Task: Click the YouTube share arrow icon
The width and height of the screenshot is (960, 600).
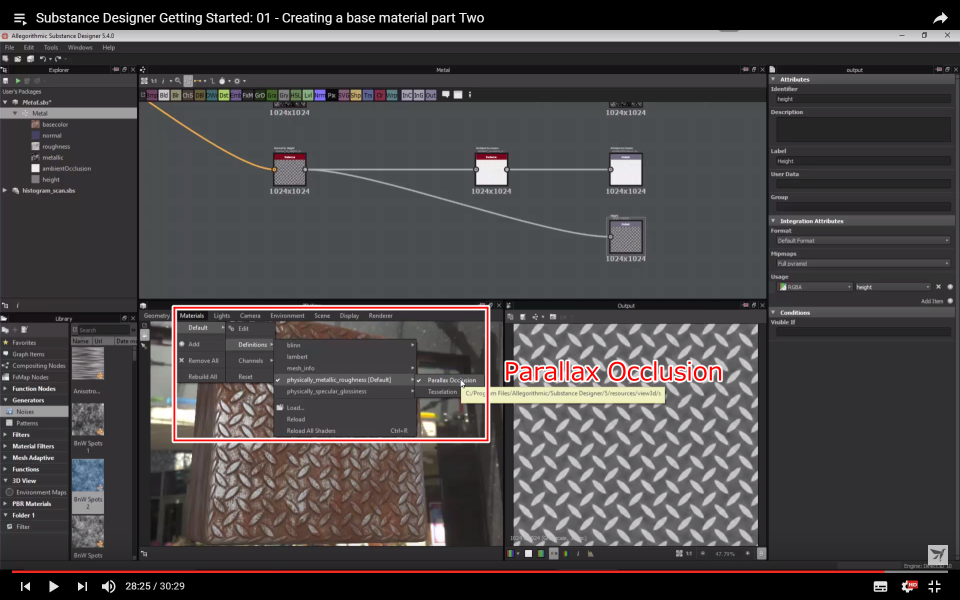Action: point(940,18)
